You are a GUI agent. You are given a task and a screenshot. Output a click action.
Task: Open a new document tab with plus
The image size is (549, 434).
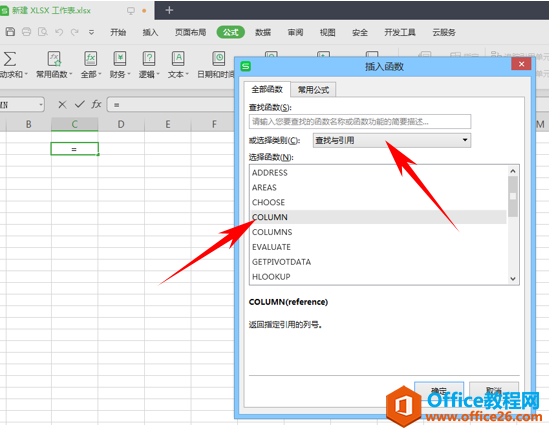[x=169, y=10]
